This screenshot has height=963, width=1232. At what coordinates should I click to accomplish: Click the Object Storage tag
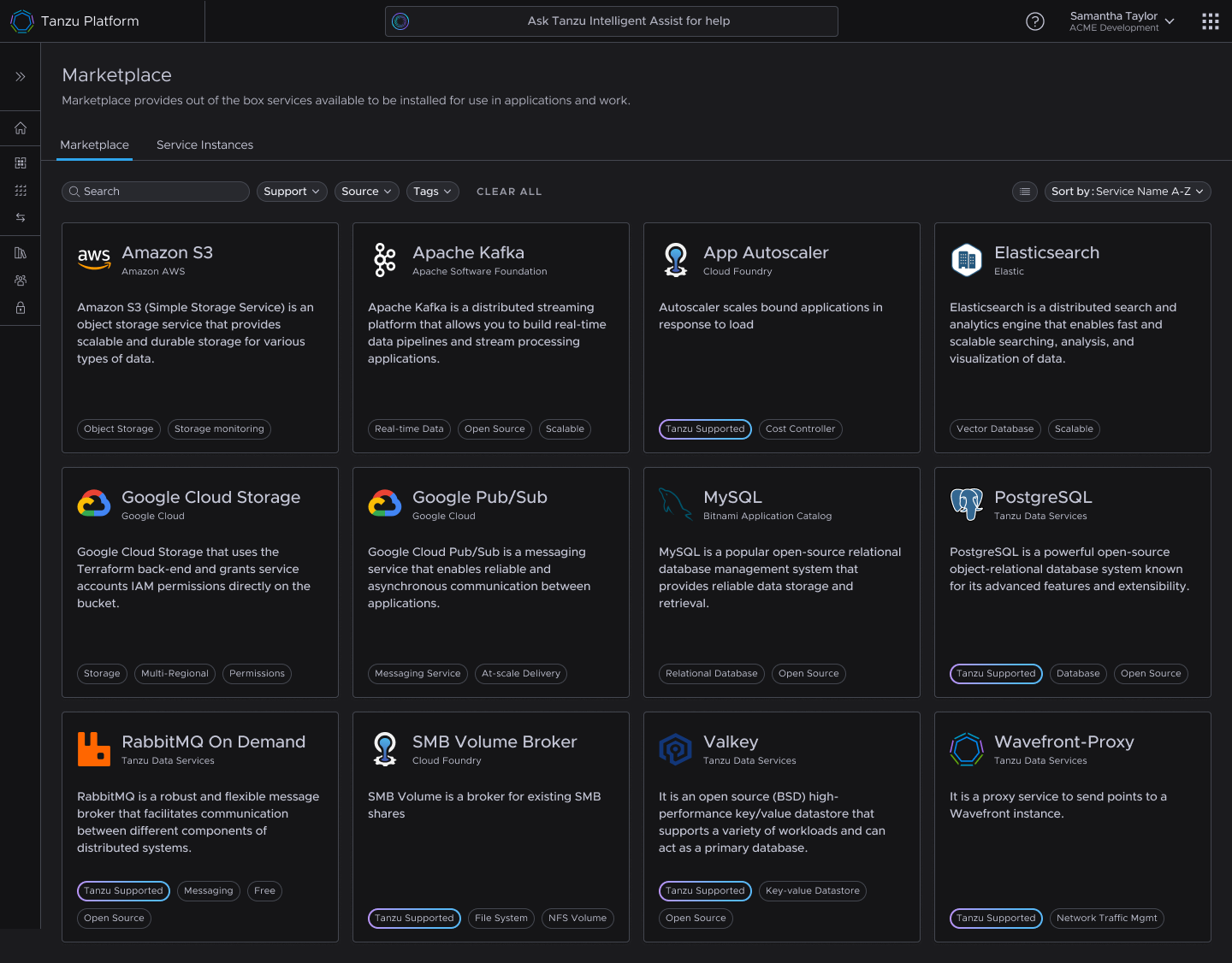click(119, 429)
